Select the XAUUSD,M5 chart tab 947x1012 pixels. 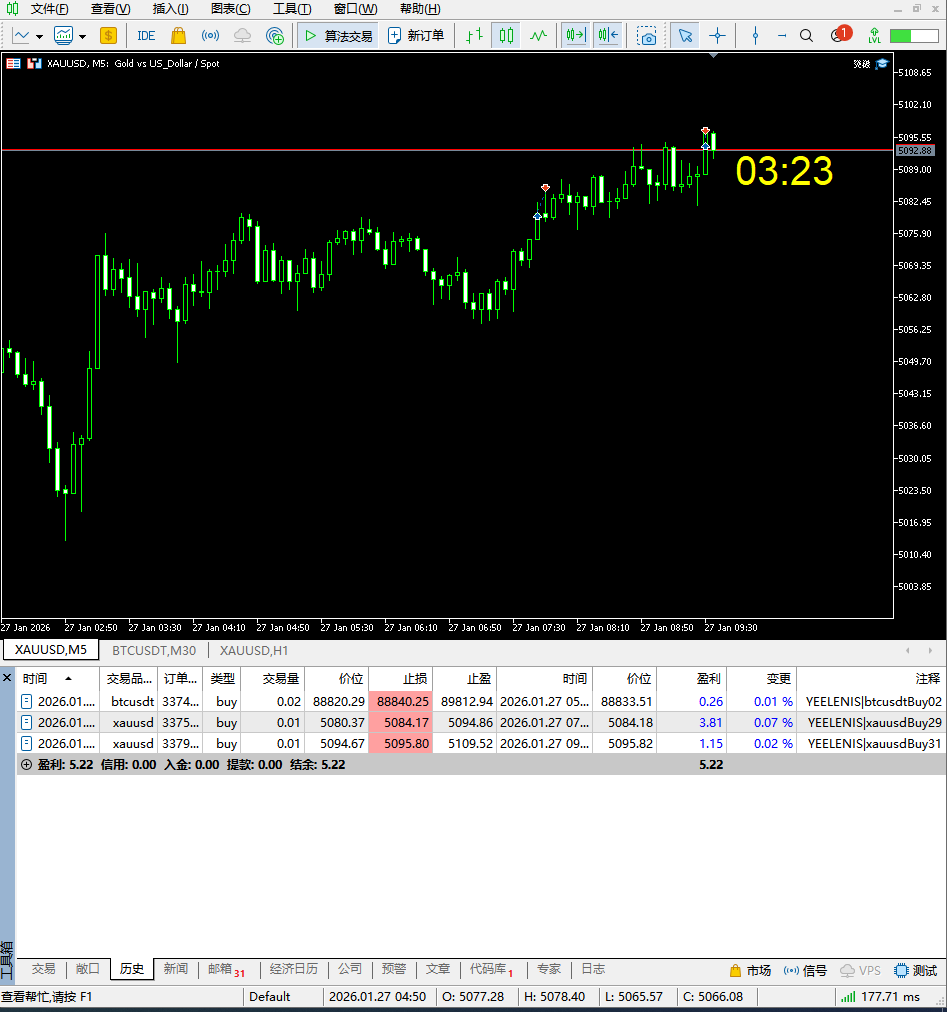pyautogui.click(x=51, y=650)
